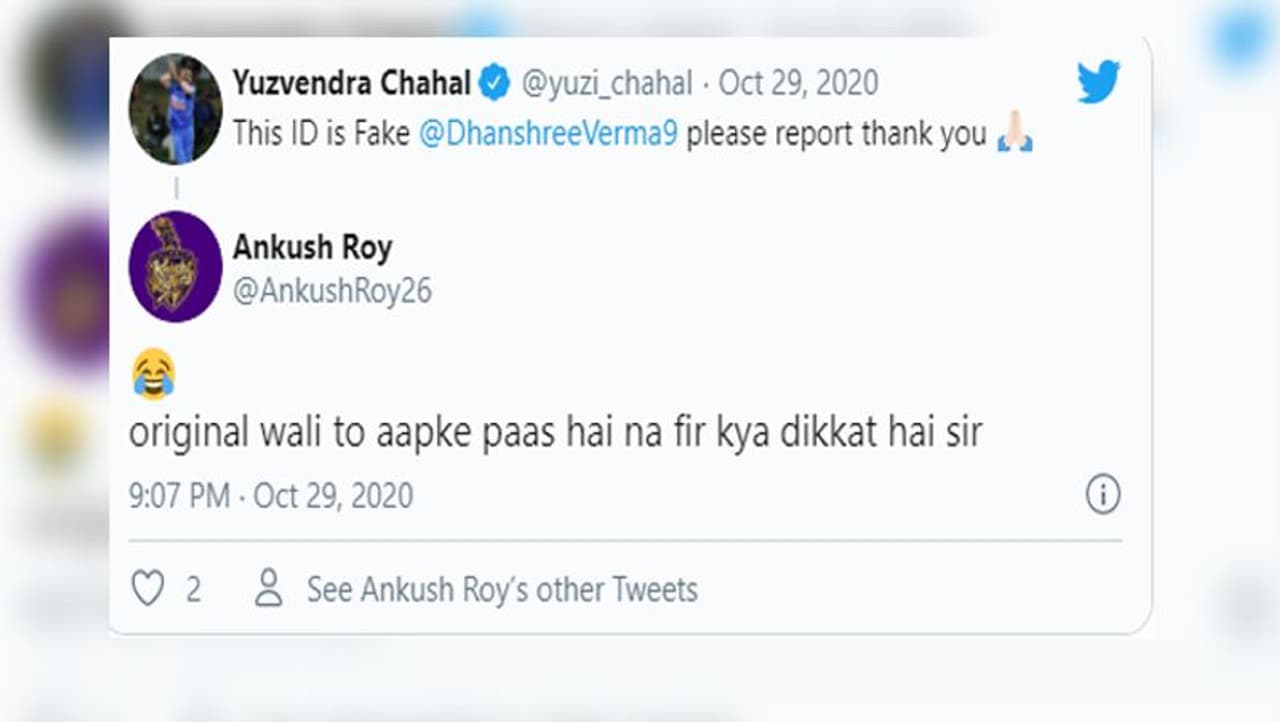Click See Ankush Roy's other Tweets
Image resolution: width=1280 pixels, height=722 pixels.
pos(502,590)
